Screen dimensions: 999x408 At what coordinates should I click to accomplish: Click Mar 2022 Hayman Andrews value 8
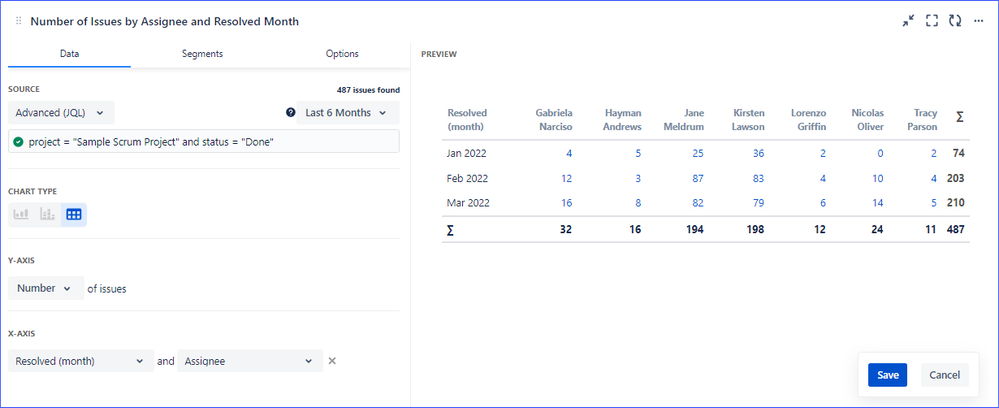(x=638, y=203)
